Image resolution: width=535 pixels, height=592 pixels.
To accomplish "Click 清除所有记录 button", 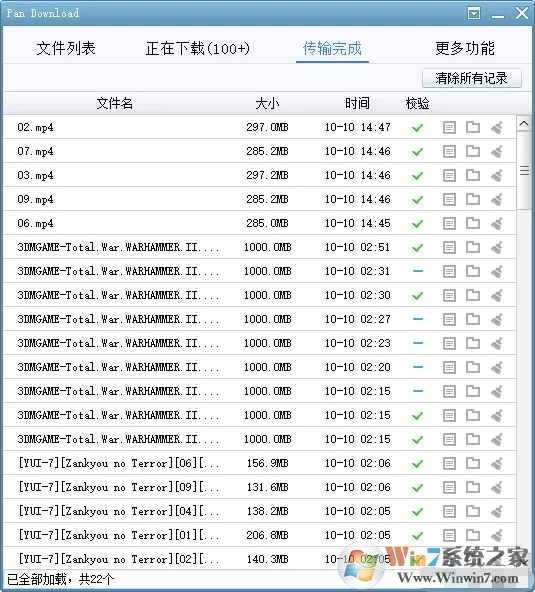I will point(472,78).
